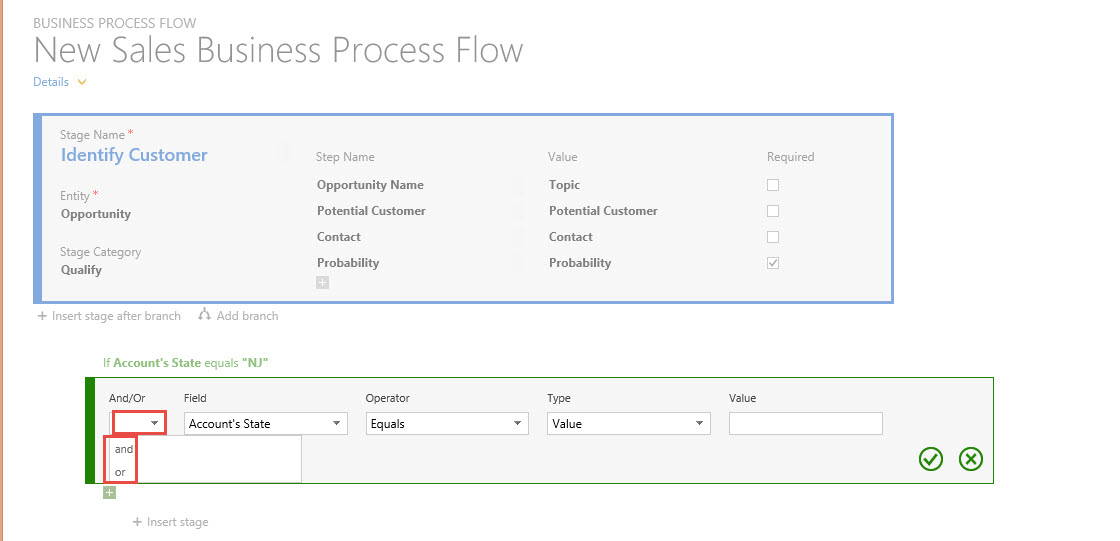Click plus icon for Insert stage after branch
Screen dimensions: 1120x541
pos(42,316)
